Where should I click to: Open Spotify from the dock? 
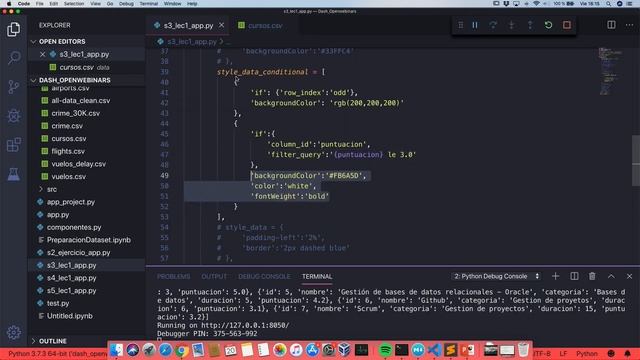tap(385, 350)
